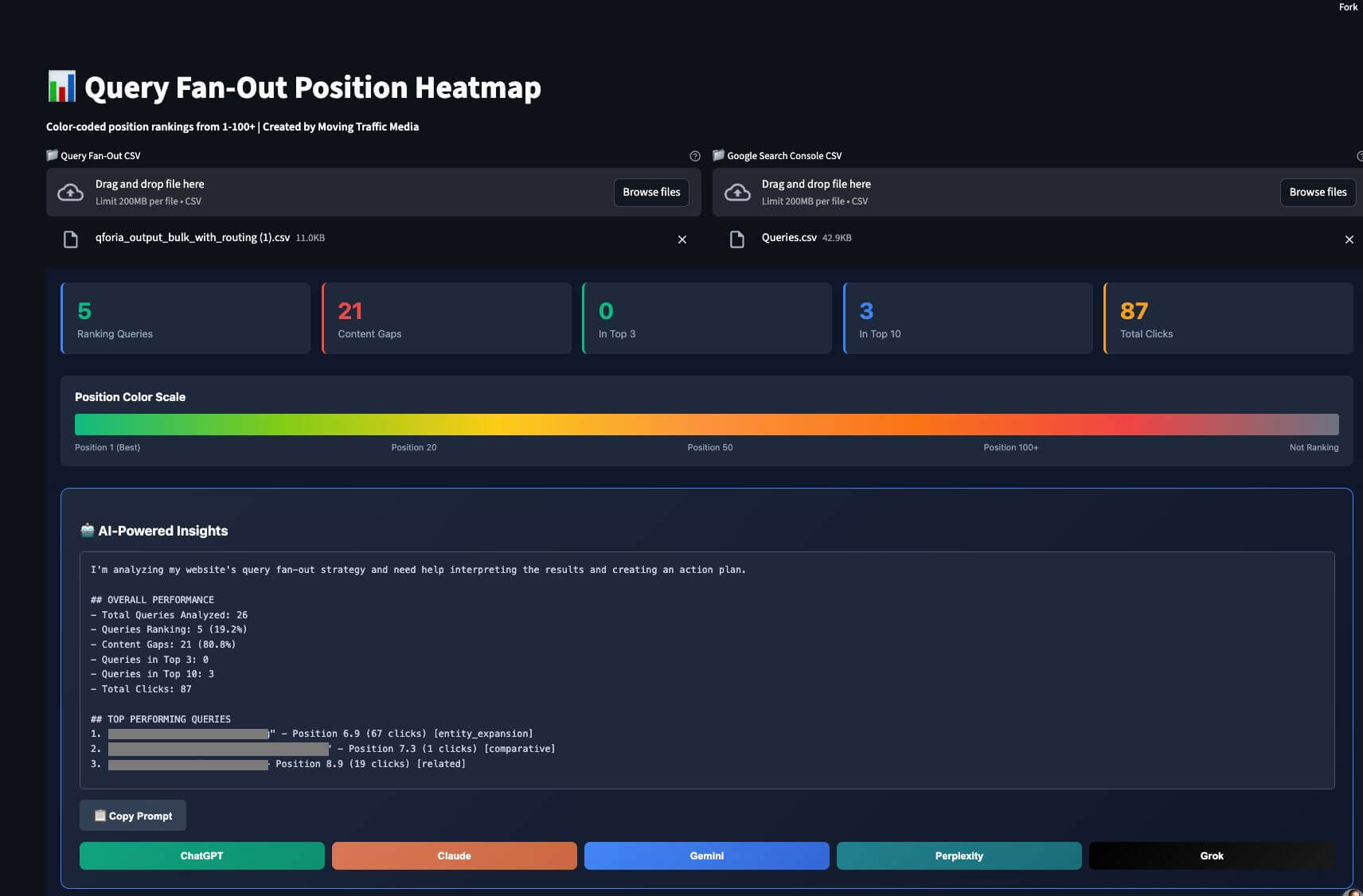Remove the uploaded Queries.csv file
This screenshot has width=1363, height=896.
point(1349,240)
